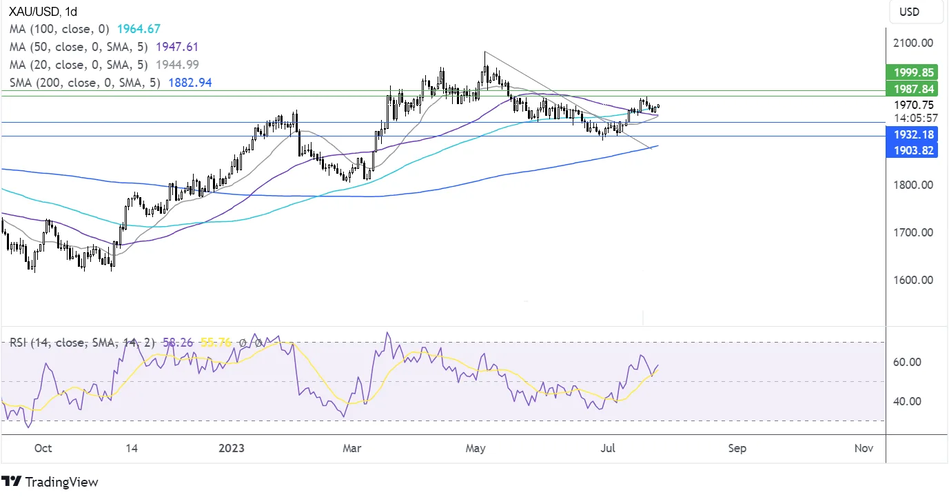Open the XAU/USD symbol title
Viewport: 949px width, 497px height.
36,12
